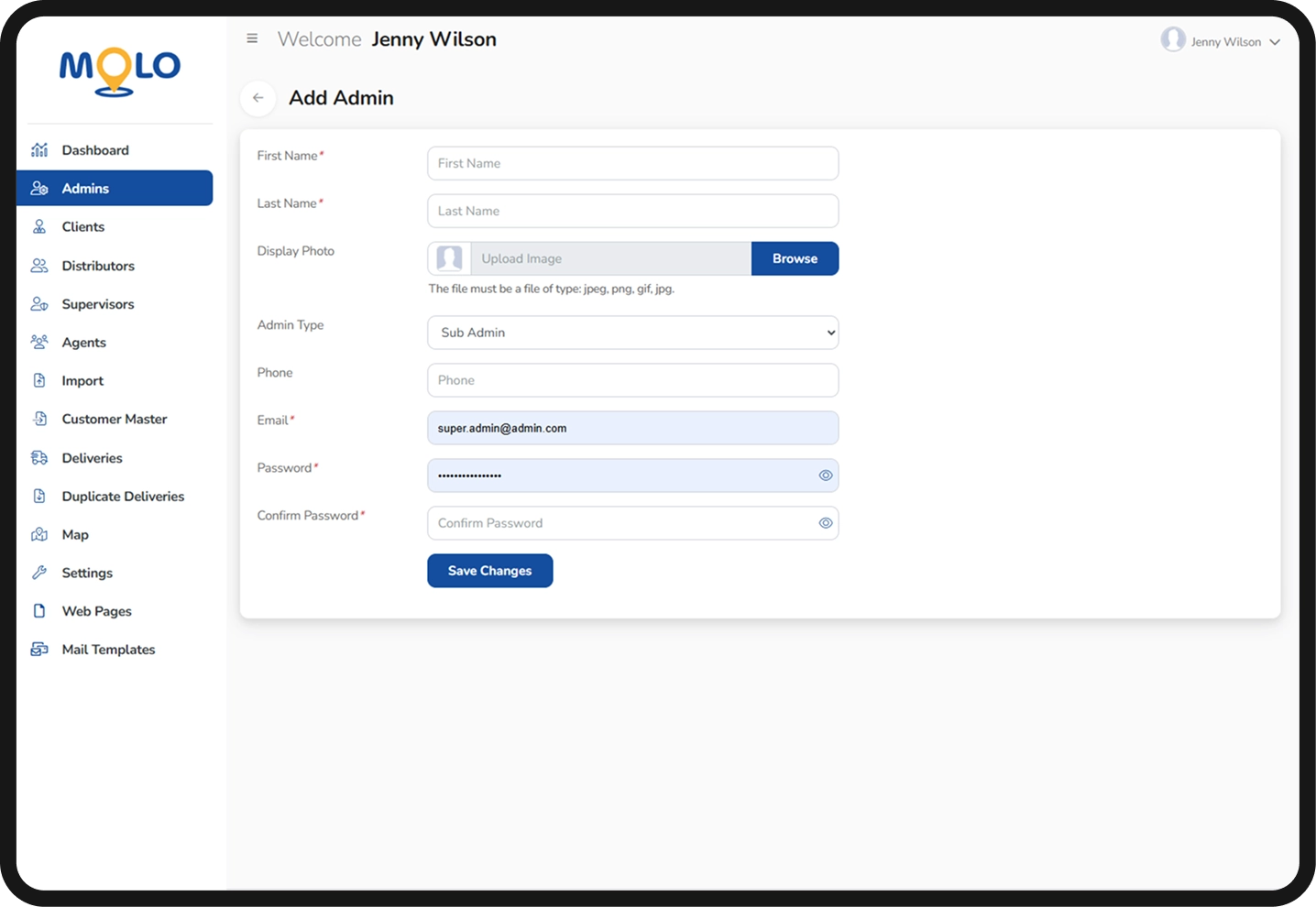The width and height of the screenshot is (1316, 907).
Task: Open Clients from the sidebar
Action: tap(115, 226)
